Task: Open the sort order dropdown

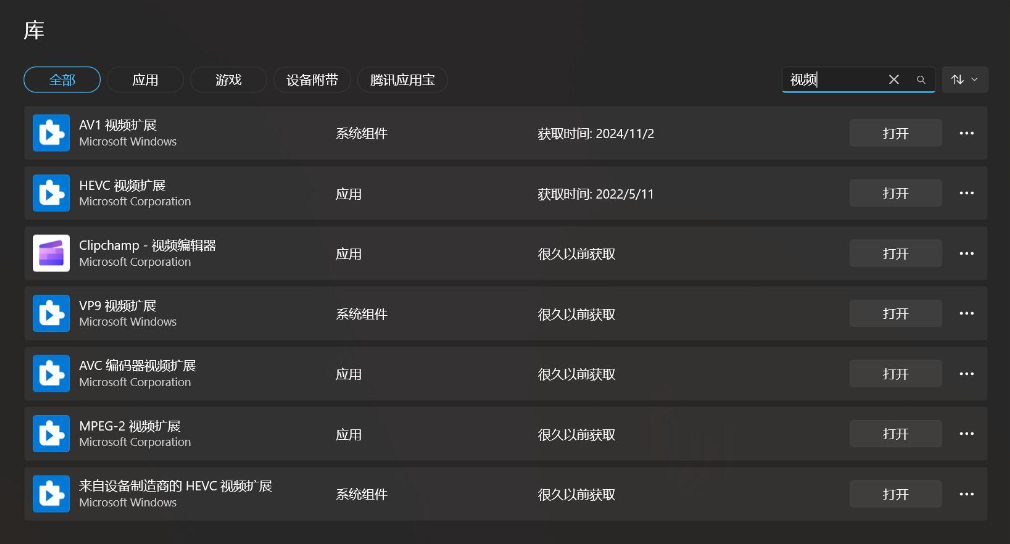Action: 964,80
